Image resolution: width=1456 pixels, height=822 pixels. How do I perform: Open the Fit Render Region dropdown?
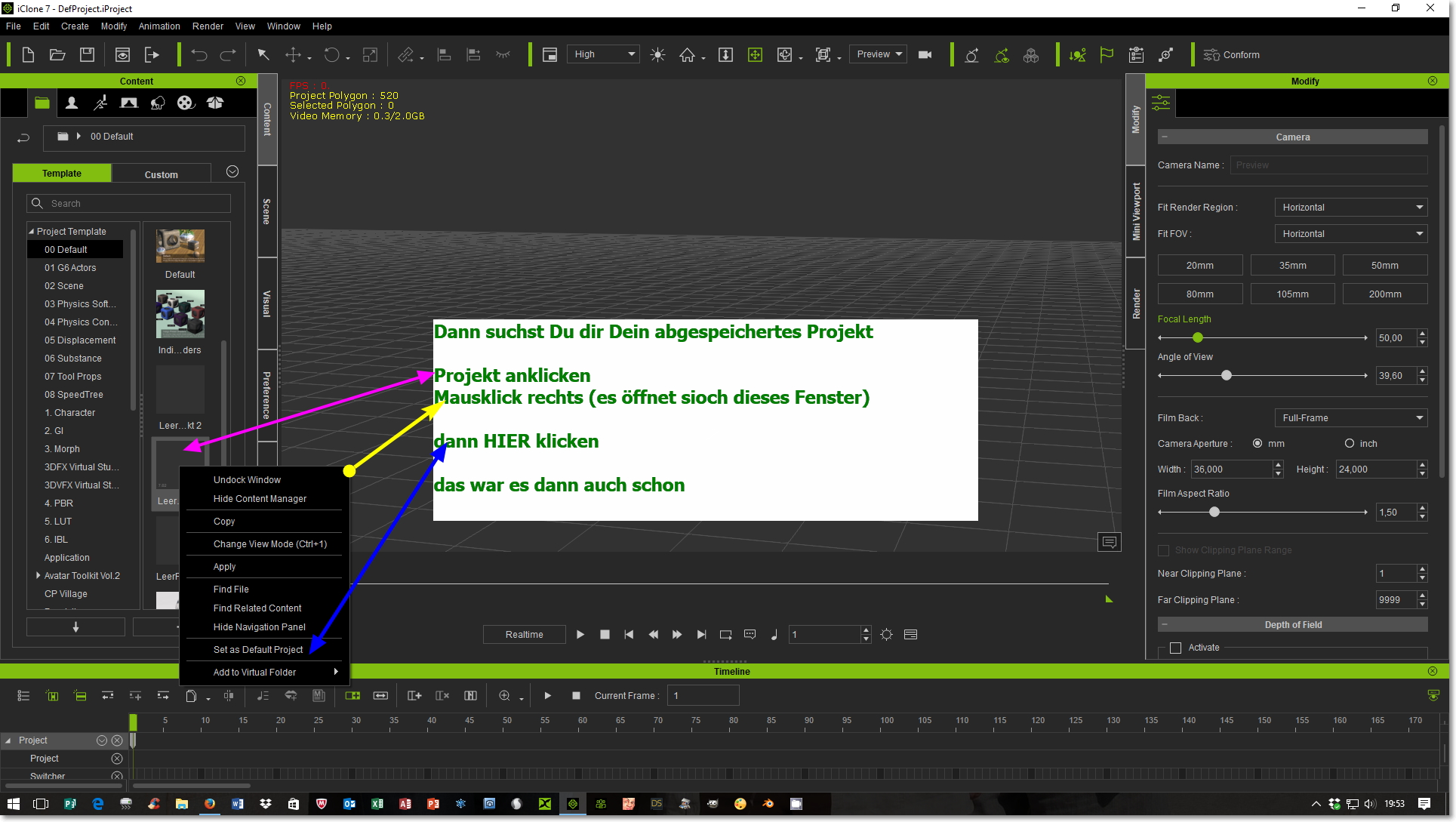pyautogui.click(x=1351, y=208)
